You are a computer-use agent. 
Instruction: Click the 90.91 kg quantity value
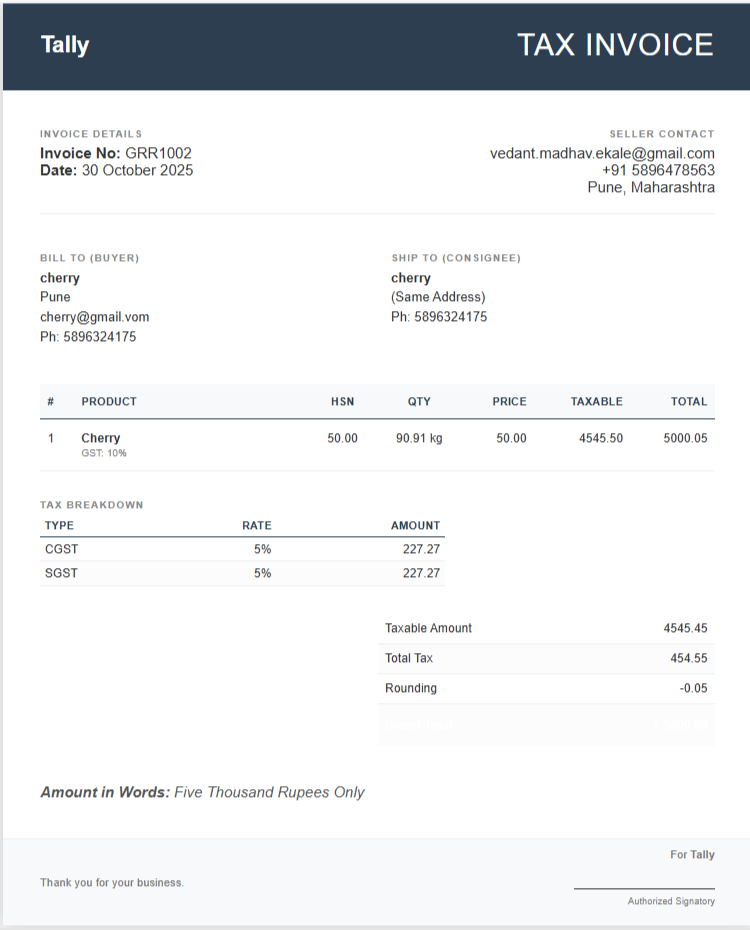coord(419,438)
